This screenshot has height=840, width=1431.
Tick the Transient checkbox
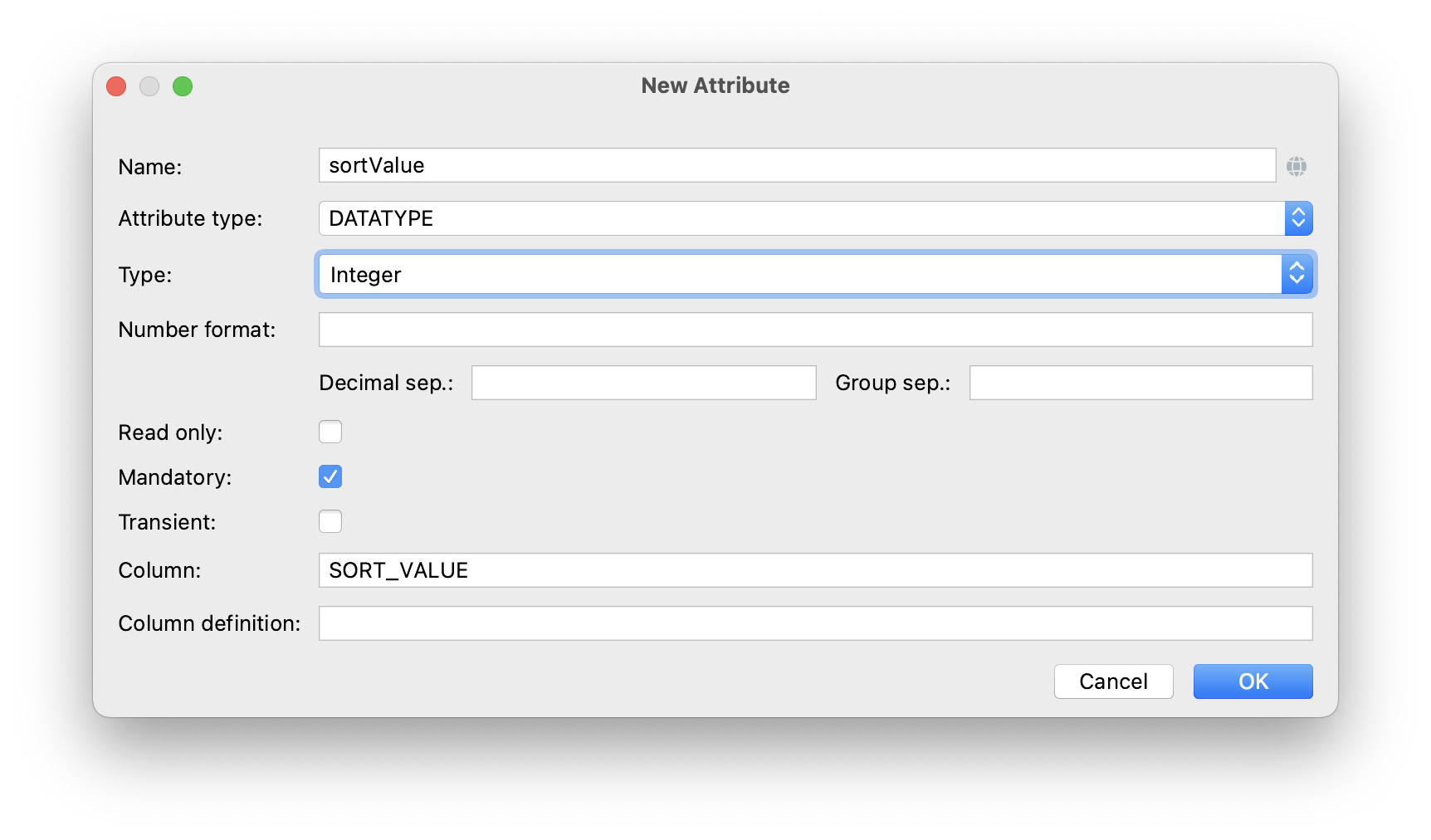[330, 521]
